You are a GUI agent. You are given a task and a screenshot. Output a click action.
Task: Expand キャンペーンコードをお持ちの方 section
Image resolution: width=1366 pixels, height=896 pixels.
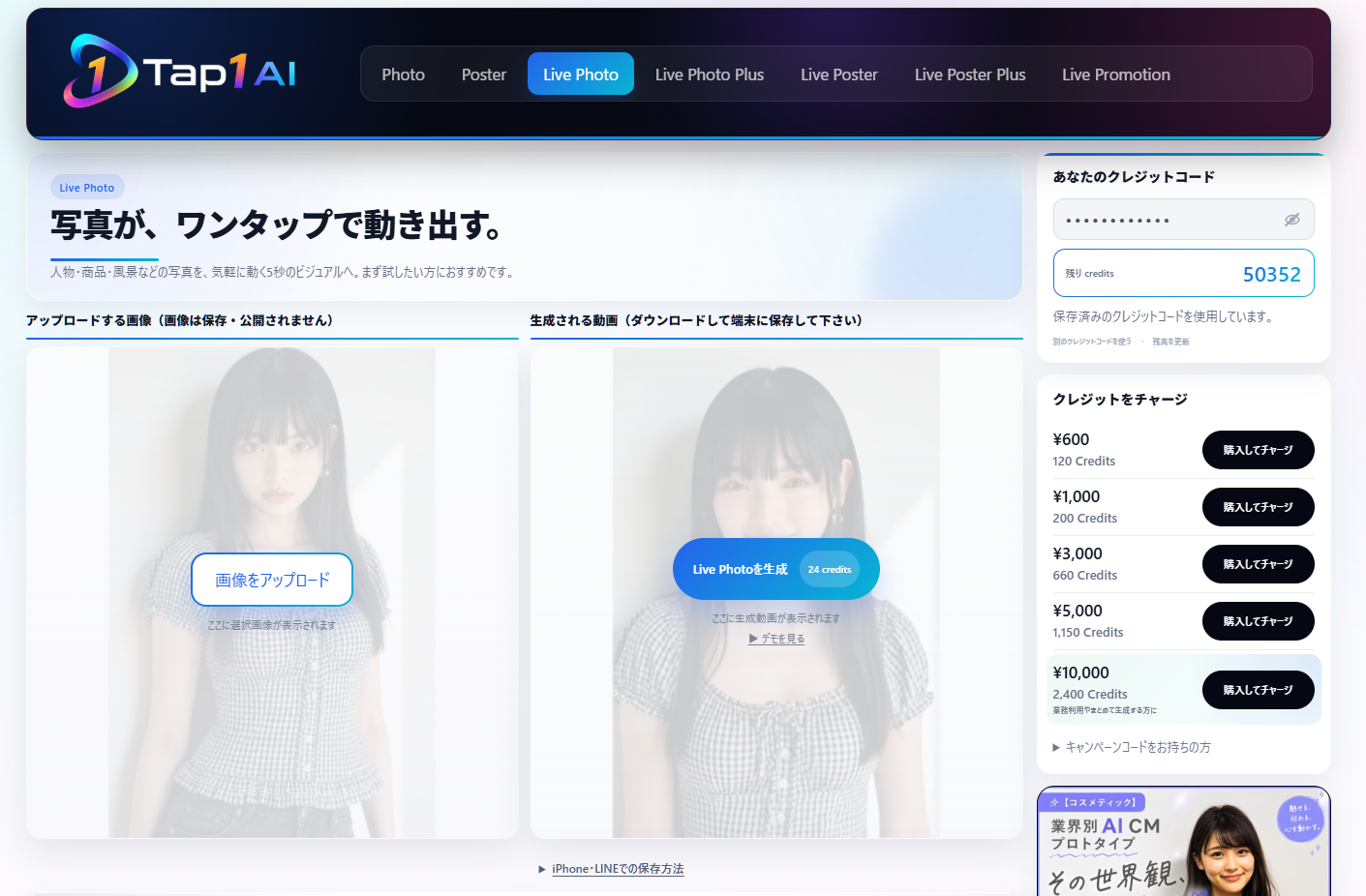[x=1131, y=747]
